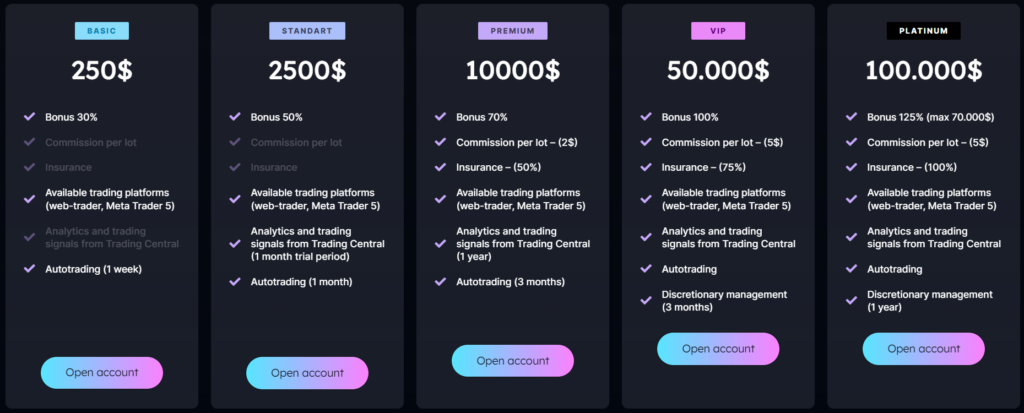Click checkmark next to Basic Autotrading (1 week)
The image size is (1024, 413).
pos(30,268)
